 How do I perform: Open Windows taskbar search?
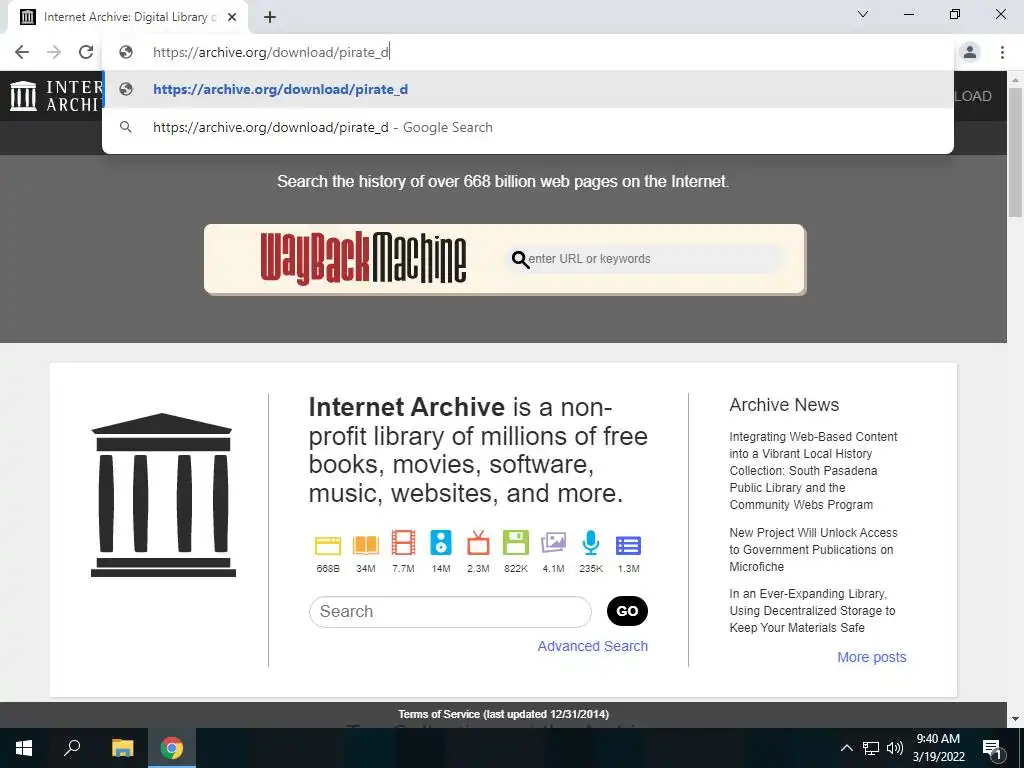pyautogui.click(x=72, y=748)
